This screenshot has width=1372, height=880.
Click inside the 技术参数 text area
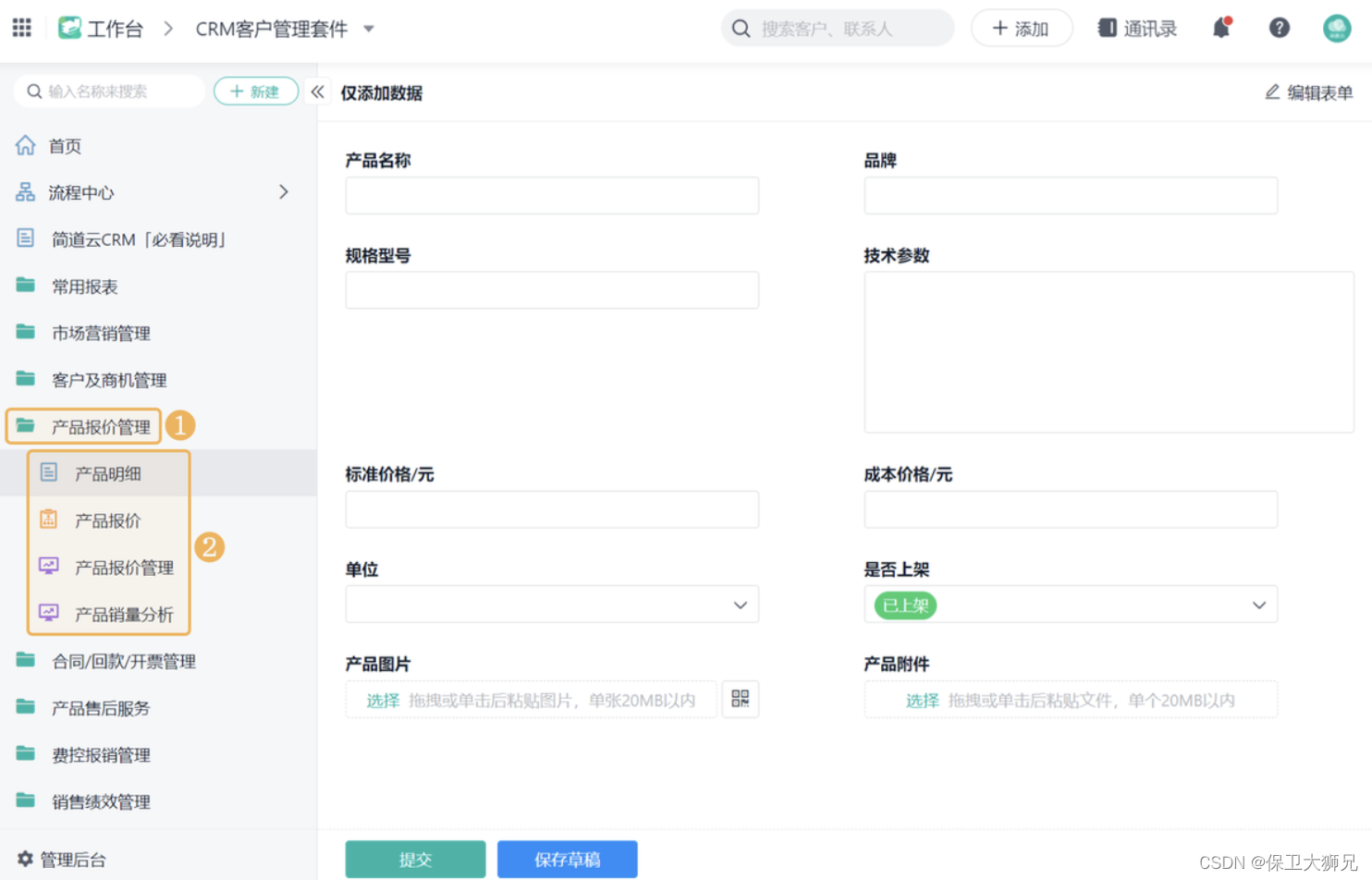pyautogui.click(x=1109, y=351)
